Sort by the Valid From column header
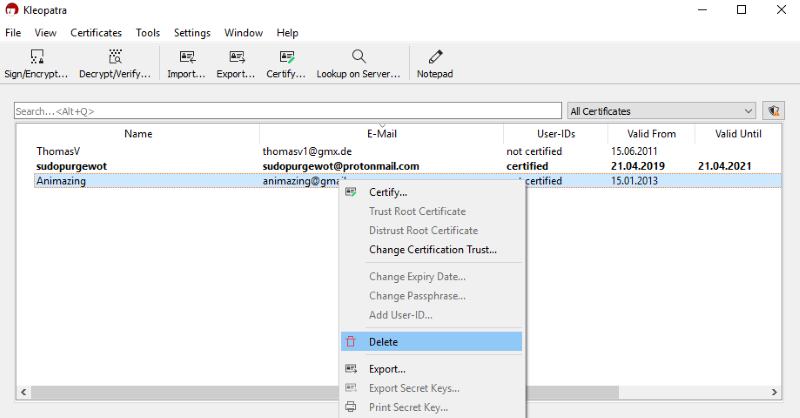800x418 pixels. tap(652, 134)
